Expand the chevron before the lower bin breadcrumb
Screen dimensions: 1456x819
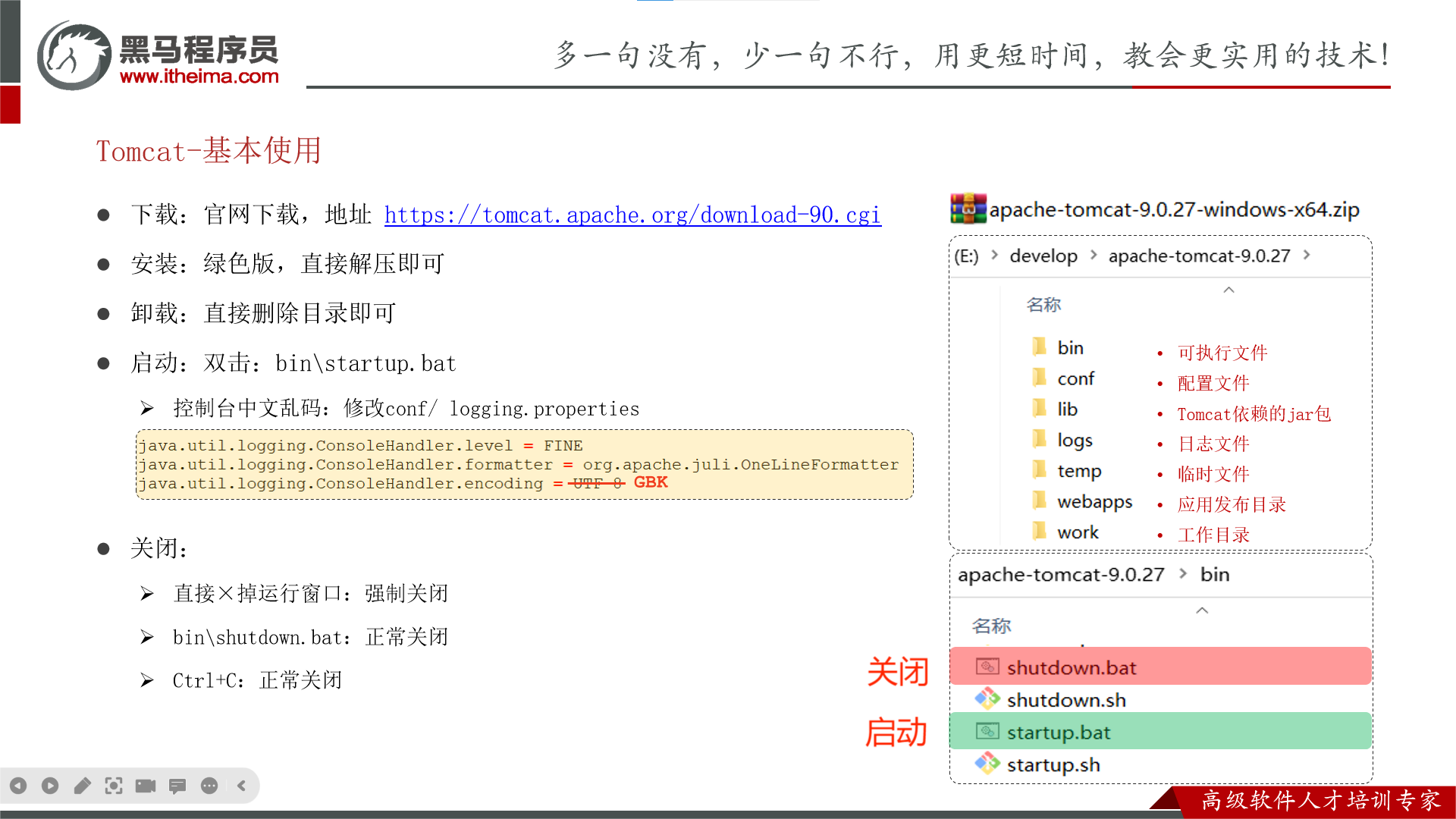[x=1183, y=573]
